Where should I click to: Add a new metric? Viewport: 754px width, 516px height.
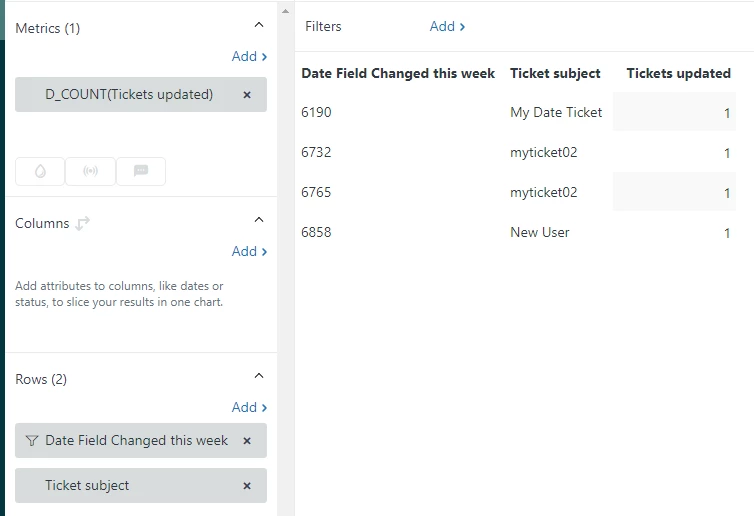tap(249, 57)
